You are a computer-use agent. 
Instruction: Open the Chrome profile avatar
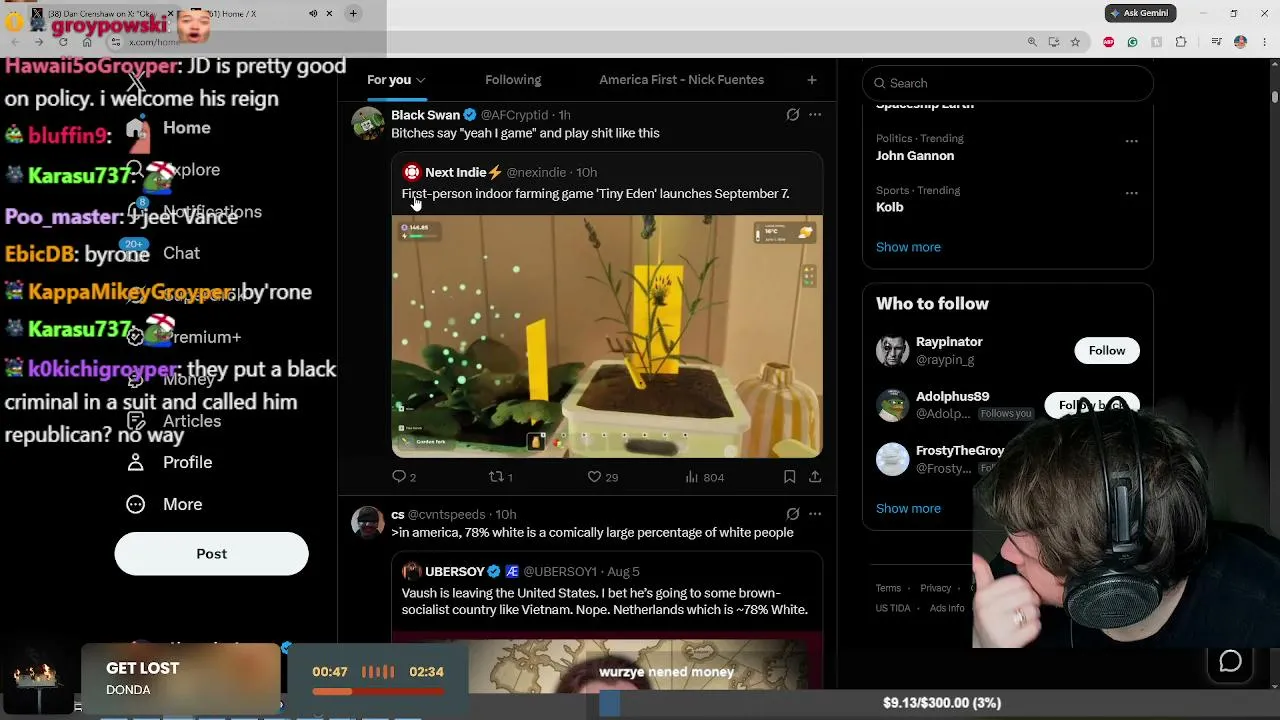click(x=1240, y=42)
